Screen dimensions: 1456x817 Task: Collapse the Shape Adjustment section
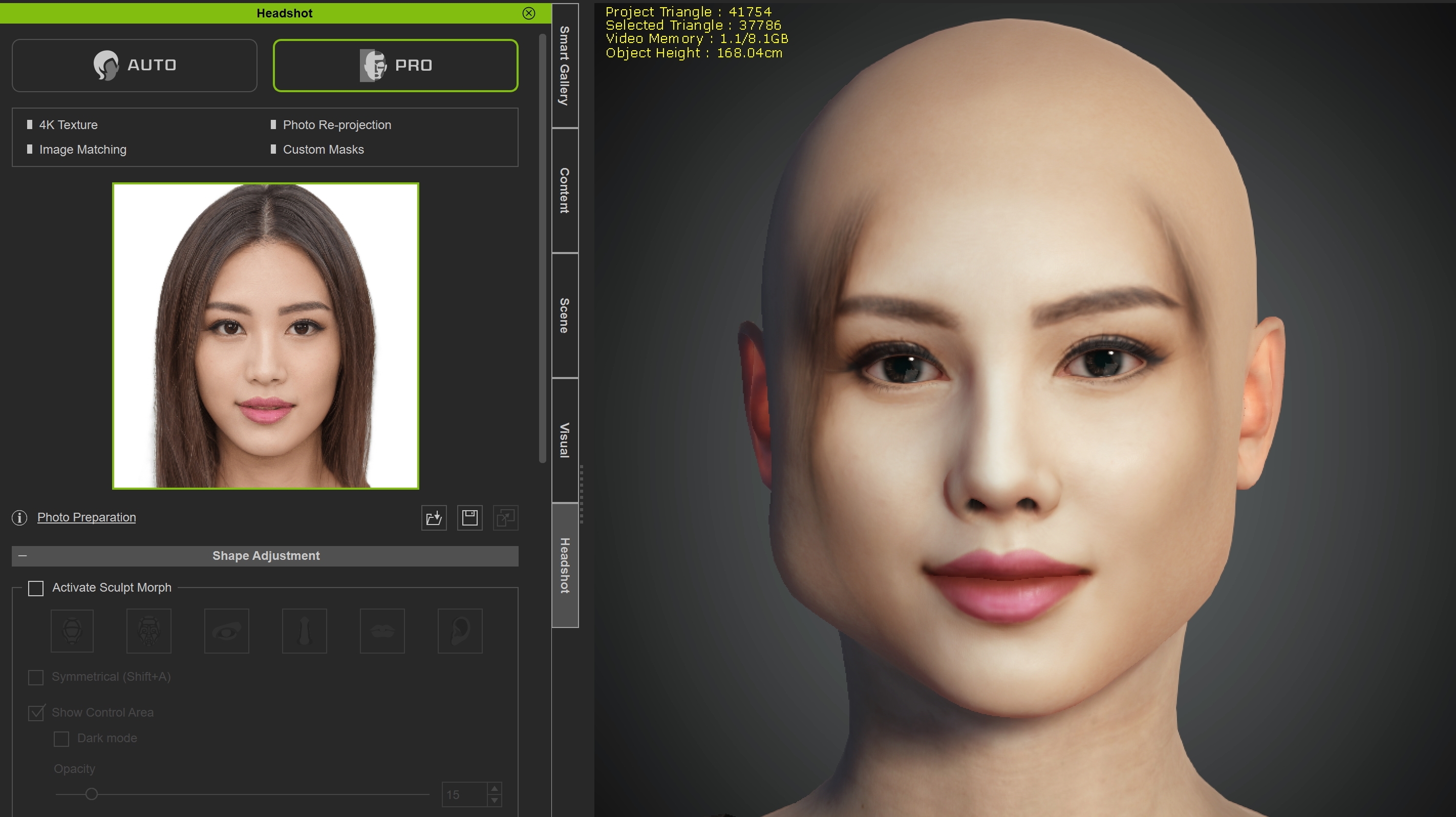pyautogui.click(x=23, y=556)
